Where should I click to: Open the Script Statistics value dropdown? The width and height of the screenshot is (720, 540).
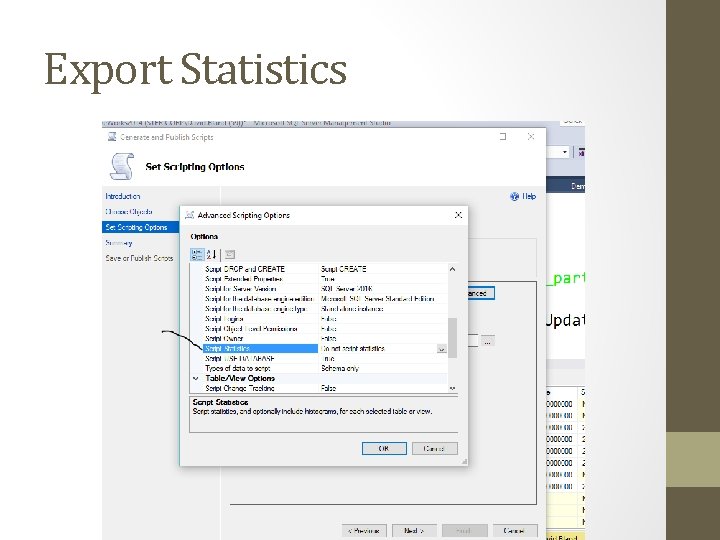click(x=441, y=349)
